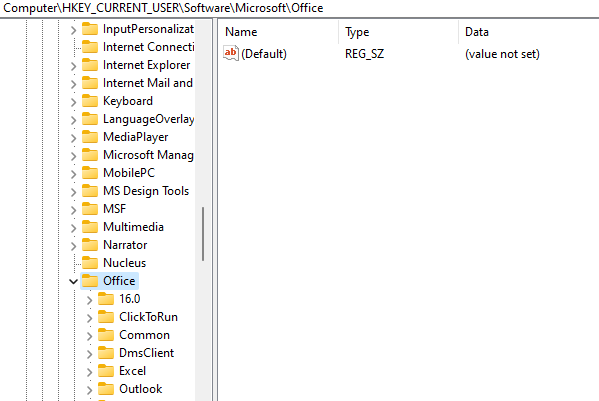This screenshot has width=599, height=401.
Task: Select the Common subkey label
Action: click(x=144, y=335)
